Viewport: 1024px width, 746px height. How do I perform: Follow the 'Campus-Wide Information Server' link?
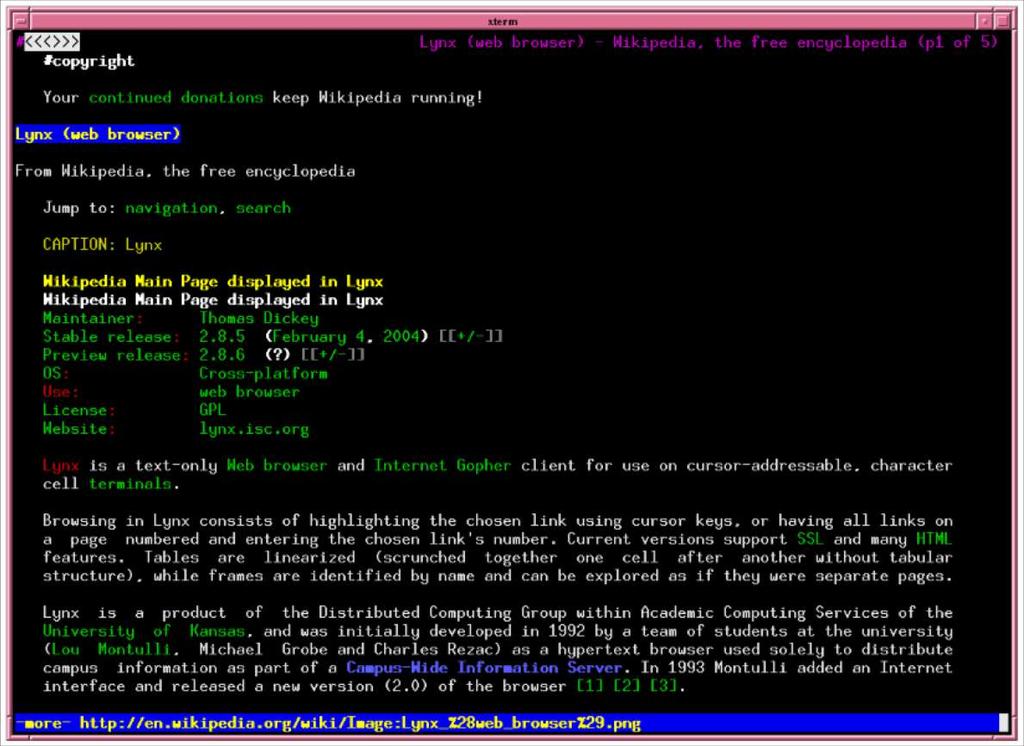(x=484, y=668)
